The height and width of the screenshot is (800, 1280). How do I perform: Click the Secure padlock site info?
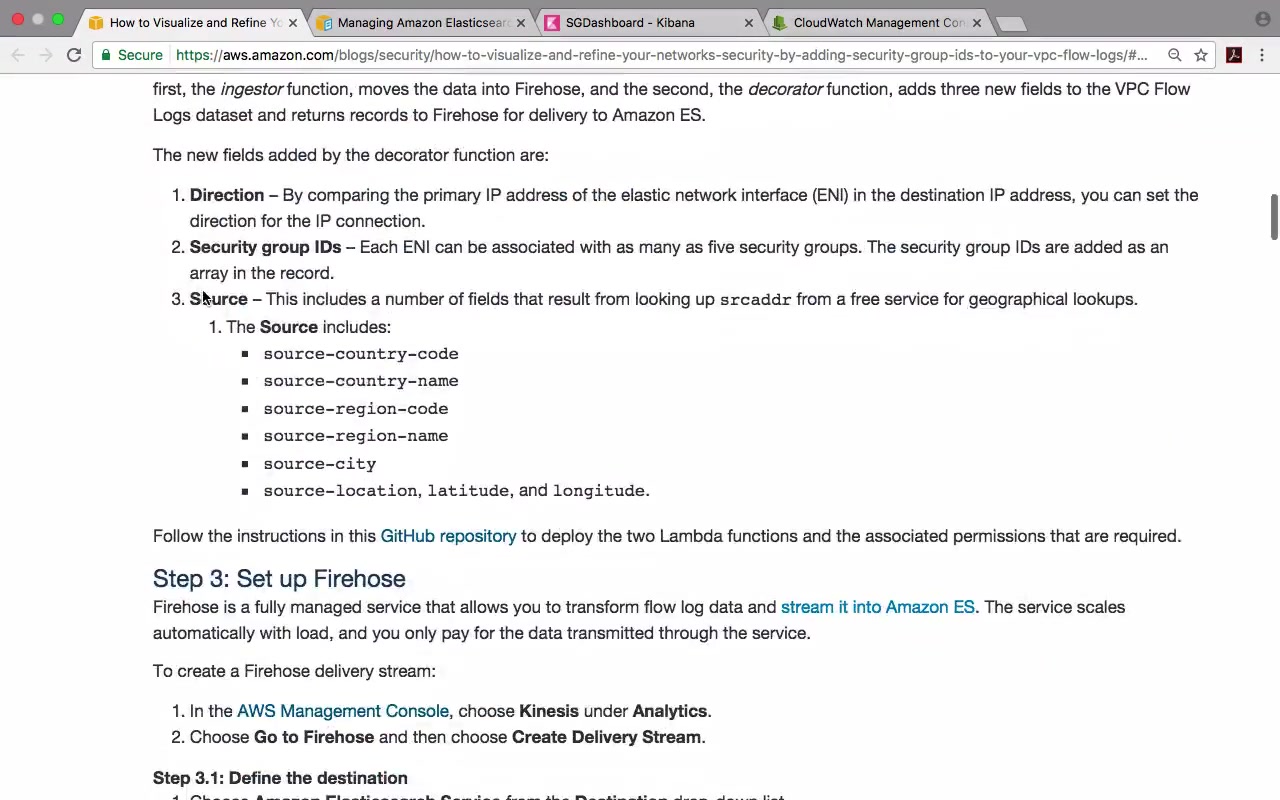132,55
